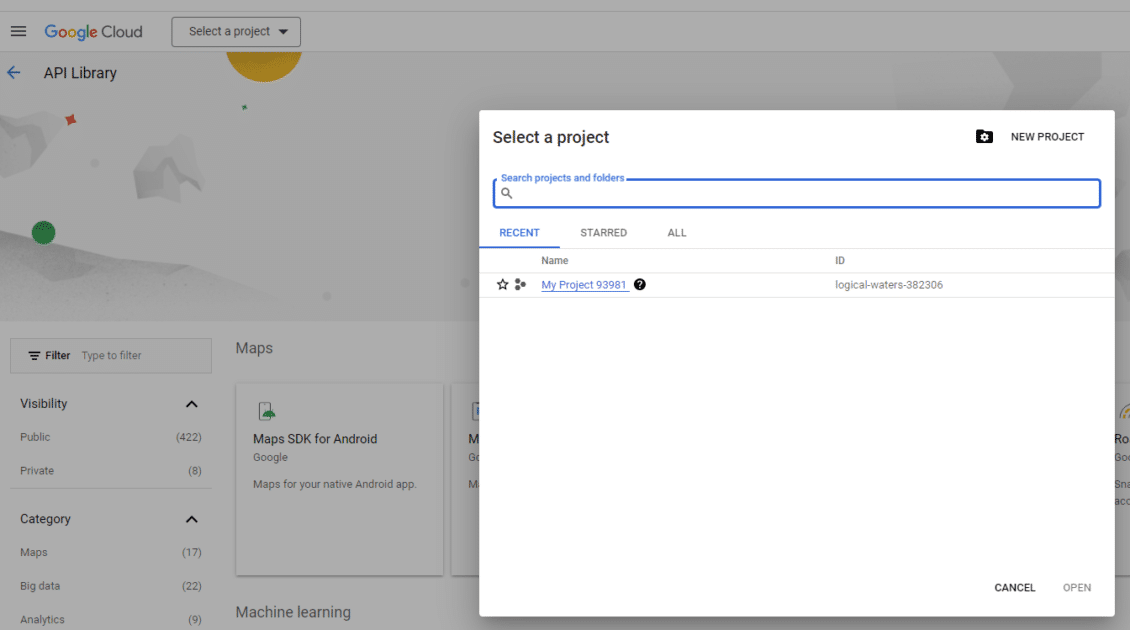The image size is (1130, 630).
Task: Cancel the project selection dialog
Action: tap(1014, 588)
